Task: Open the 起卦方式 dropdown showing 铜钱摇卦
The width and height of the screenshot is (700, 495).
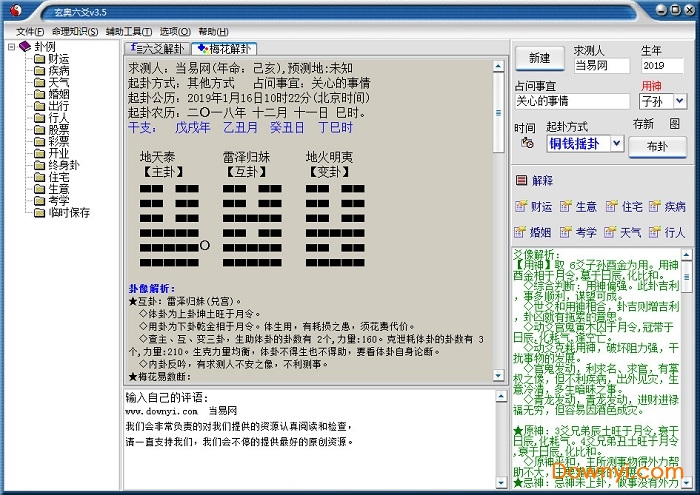Action: 616,144
